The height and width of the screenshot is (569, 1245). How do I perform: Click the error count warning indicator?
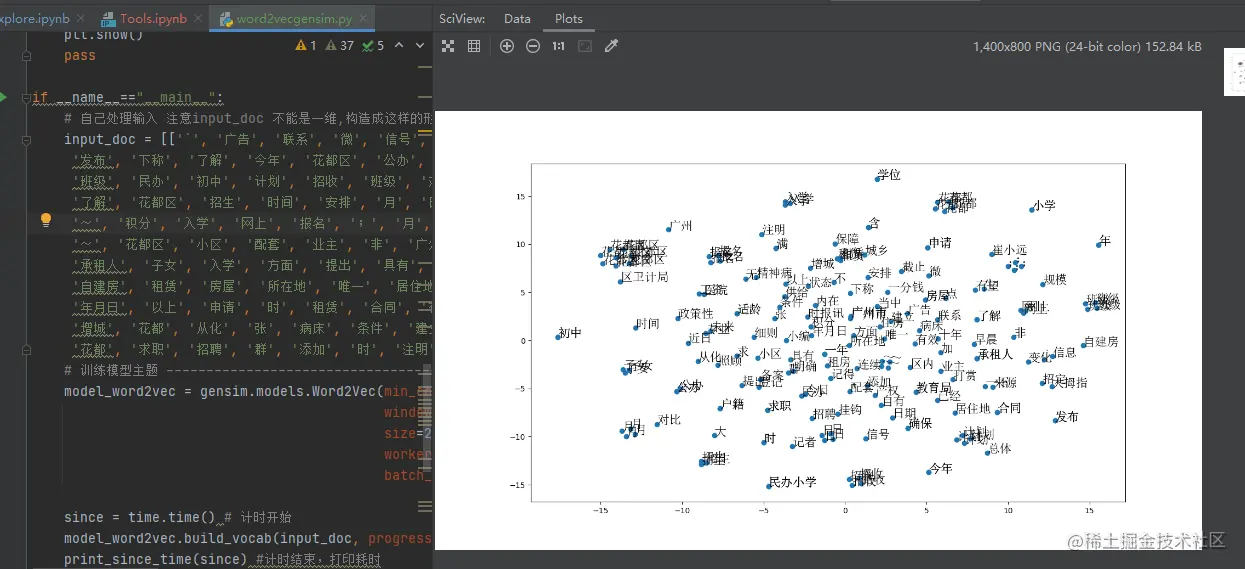[x=306, y=45]
